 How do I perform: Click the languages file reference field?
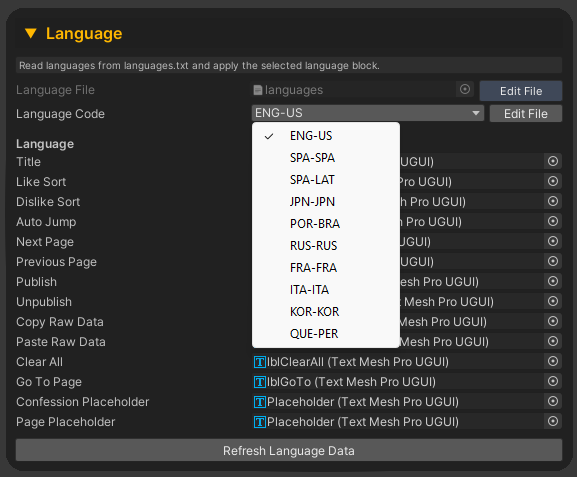pos(354,90)
